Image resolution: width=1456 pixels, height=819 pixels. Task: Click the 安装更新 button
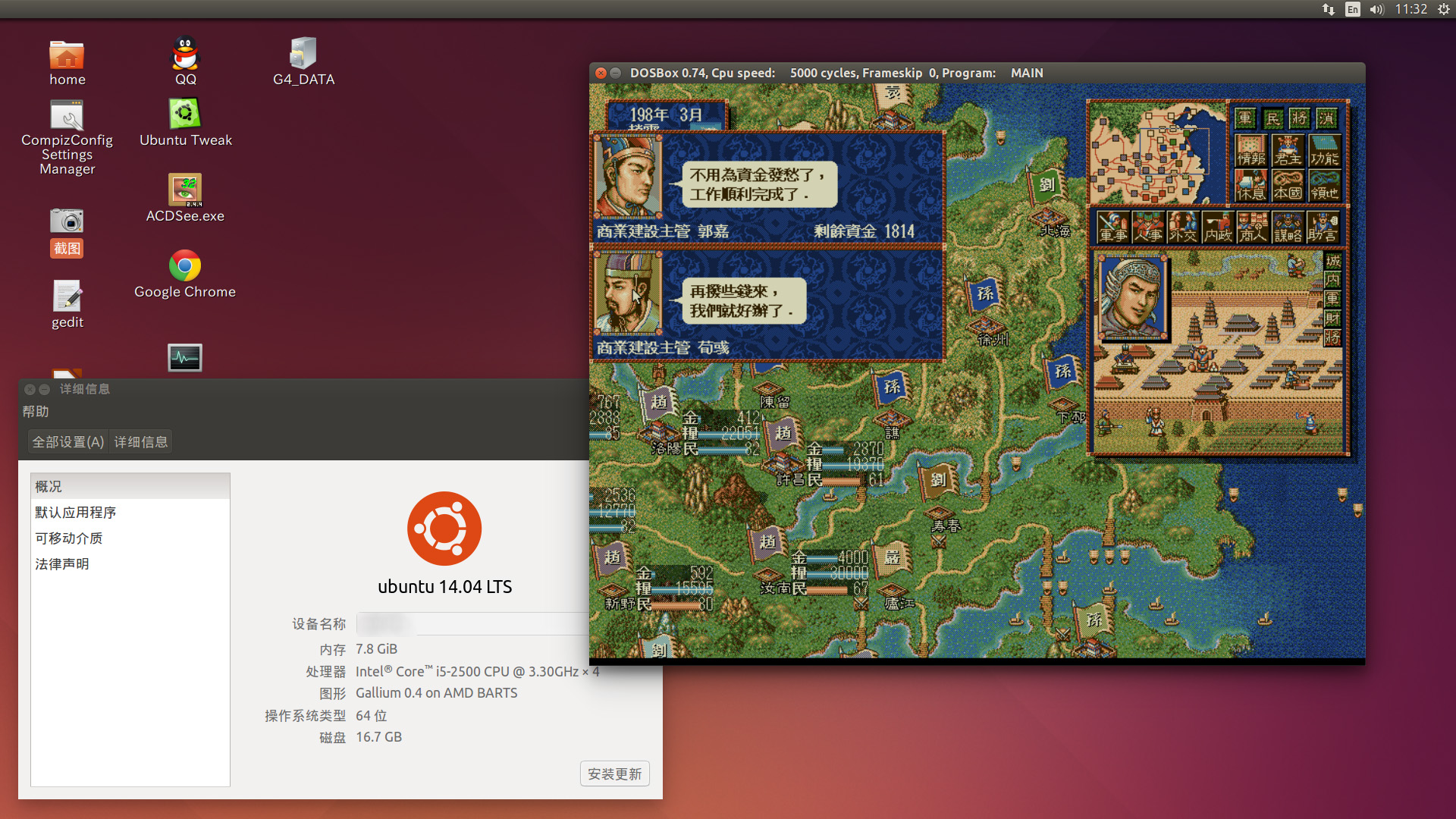pyautogui.click(x=614, y=773)
